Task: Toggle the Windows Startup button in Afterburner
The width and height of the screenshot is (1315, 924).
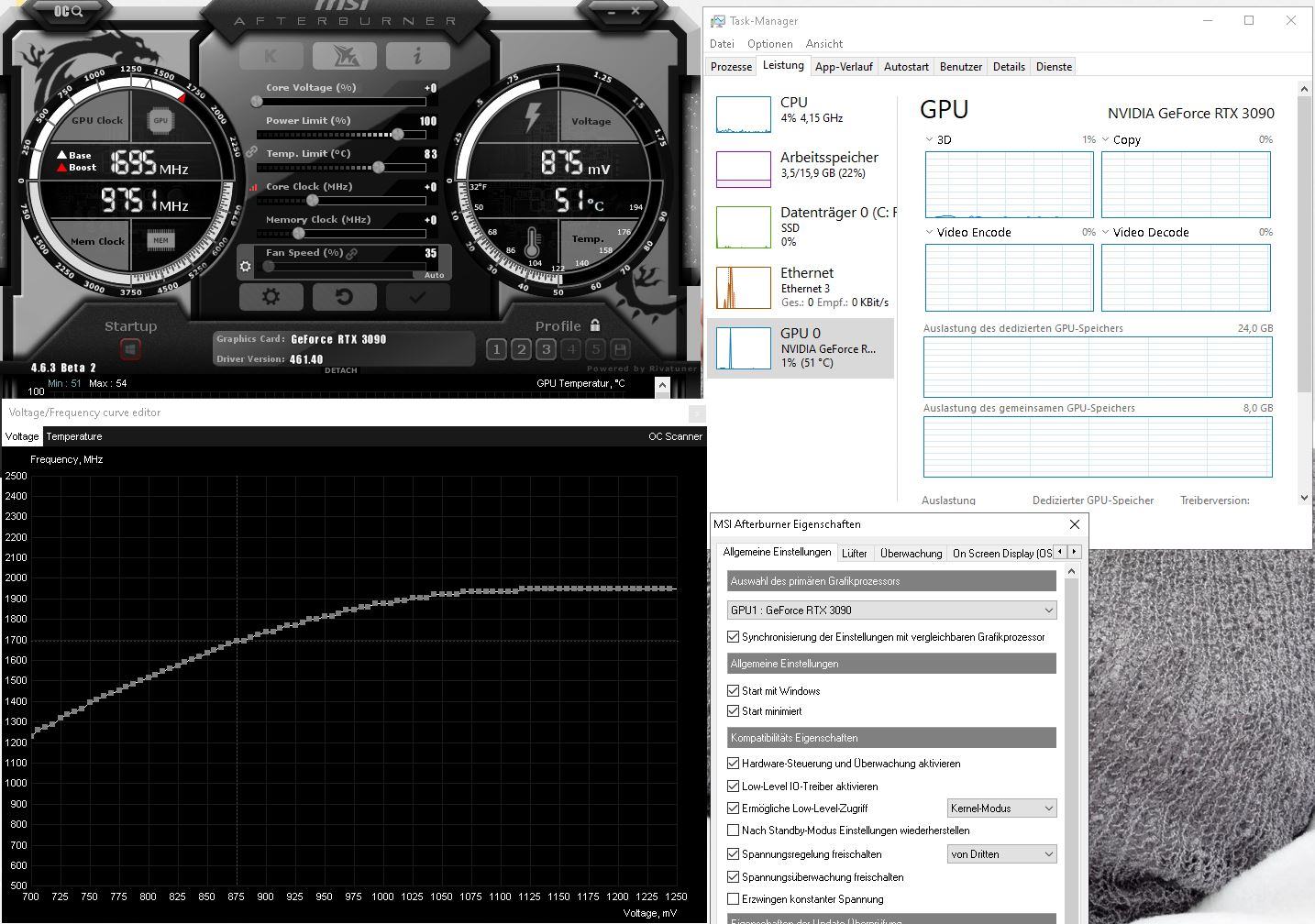Action: 130,349
